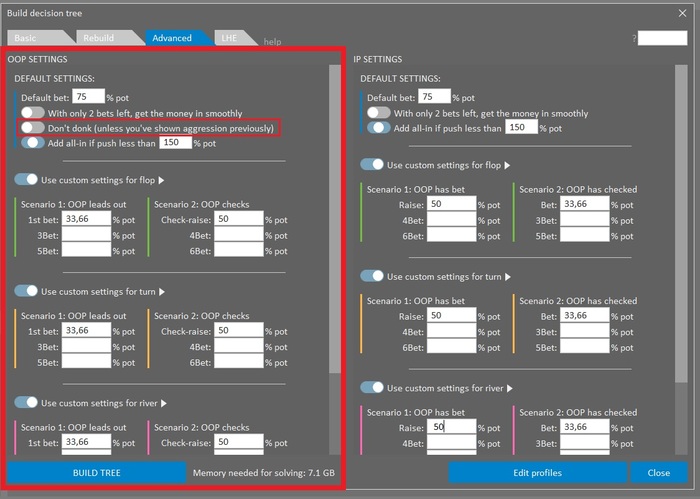
Task: Click IP river Bet field under OOP has checked
Action: (x=584, y=427)
